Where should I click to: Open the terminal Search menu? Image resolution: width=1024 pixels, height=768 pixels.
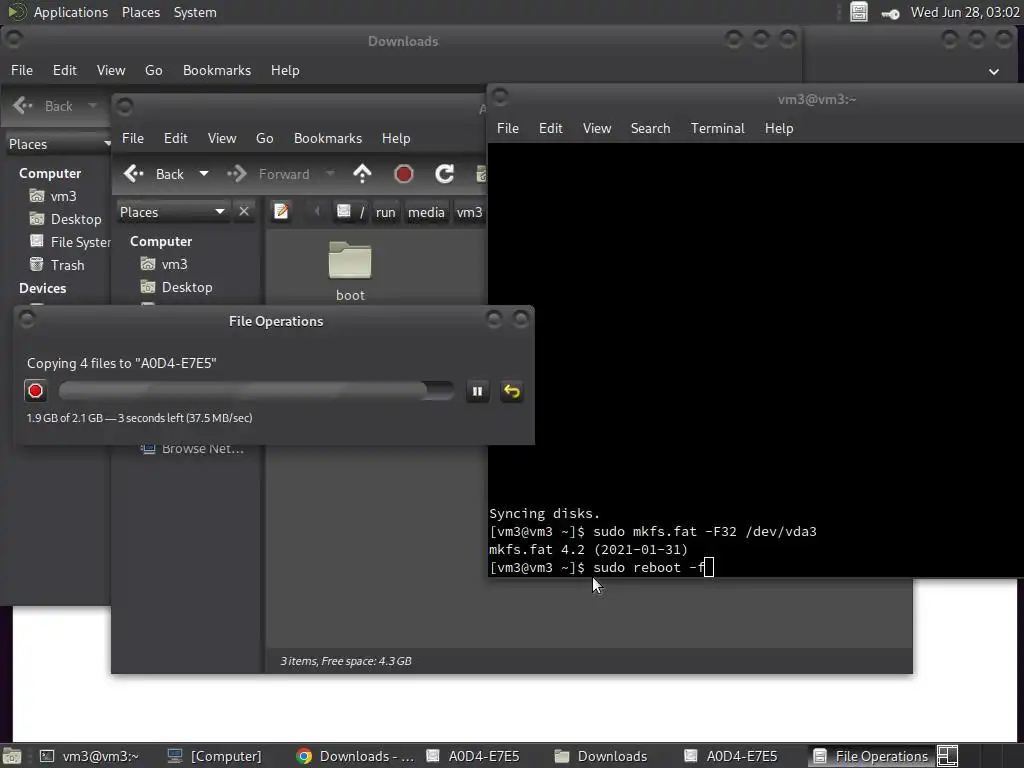(650, 129)
